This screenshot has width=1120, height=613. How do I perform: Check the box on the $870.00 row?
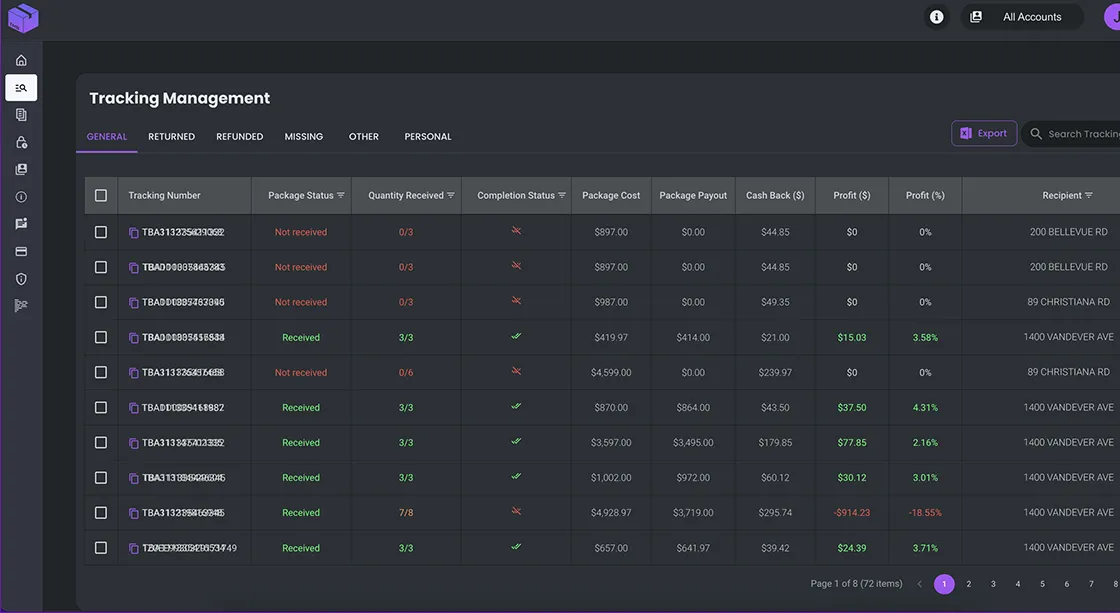[x=101, y=407]
